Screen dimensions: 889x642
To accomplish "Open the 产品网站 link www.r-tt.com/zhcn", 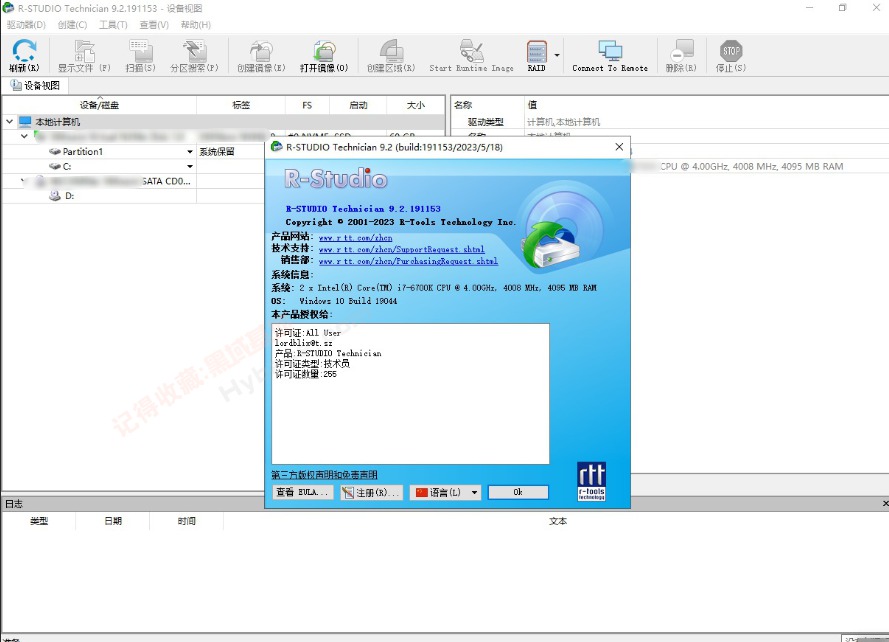I will (x=355, y=238).
